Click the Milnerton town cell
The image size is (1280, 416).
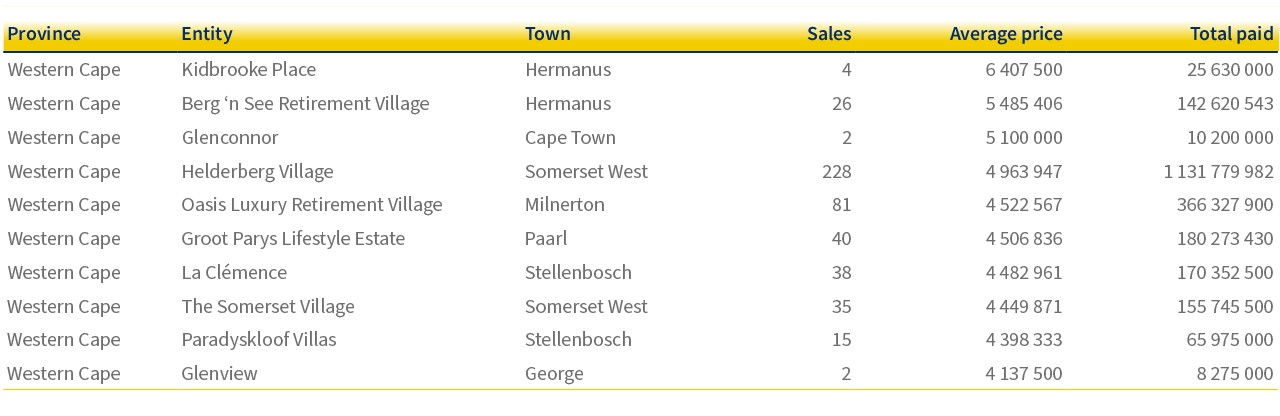click(x=565, y=205)
